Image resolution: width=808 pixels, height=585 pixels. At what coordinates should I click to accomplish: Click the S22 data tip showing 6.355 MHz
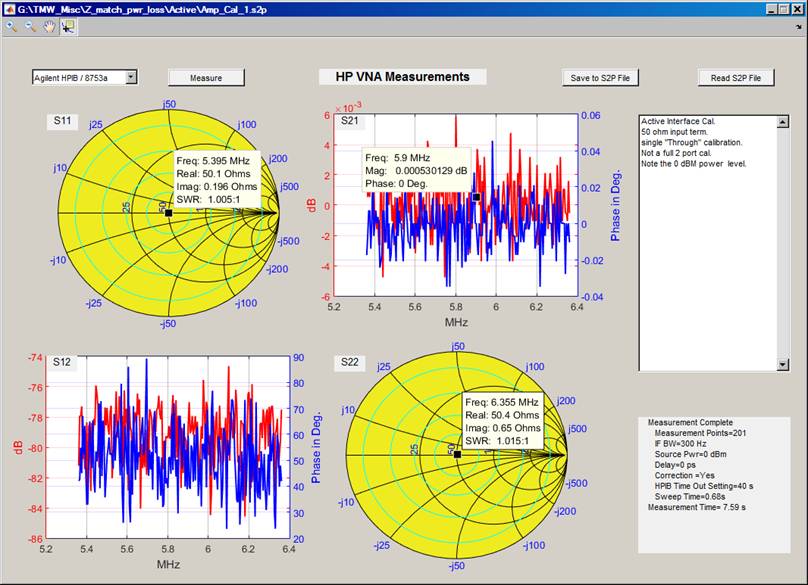coord(502,422)
